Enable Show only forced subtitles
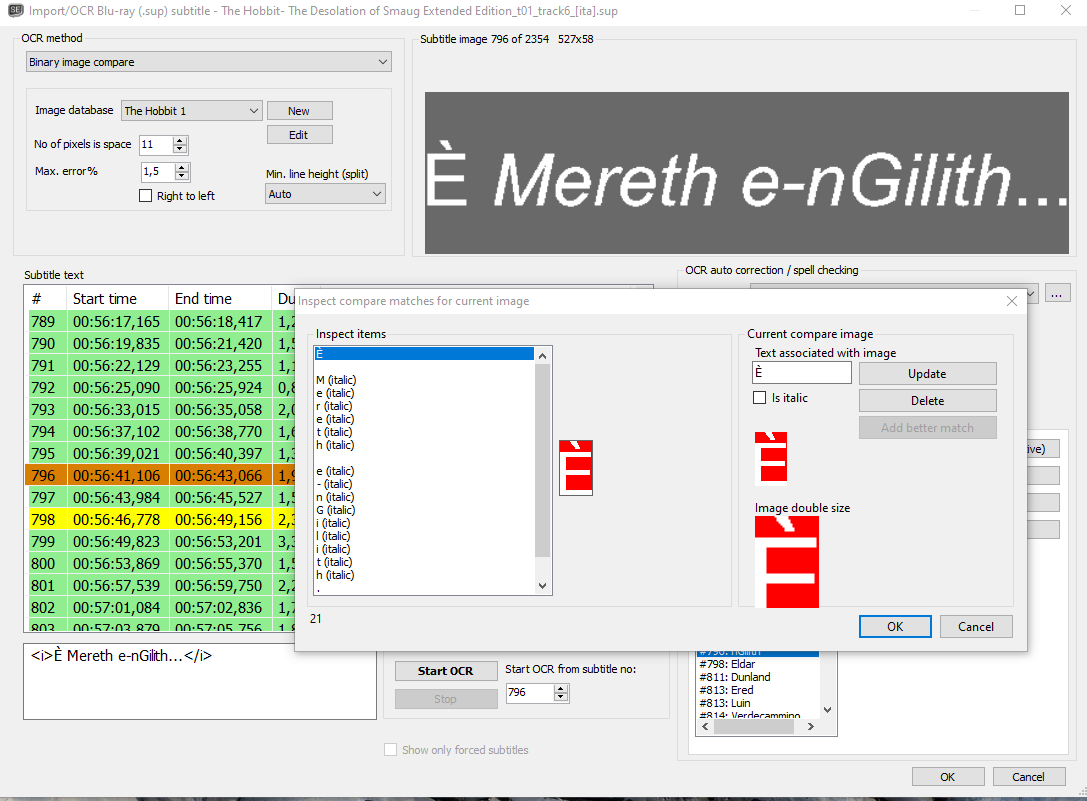1087x801 pixels. coord(390,750)
